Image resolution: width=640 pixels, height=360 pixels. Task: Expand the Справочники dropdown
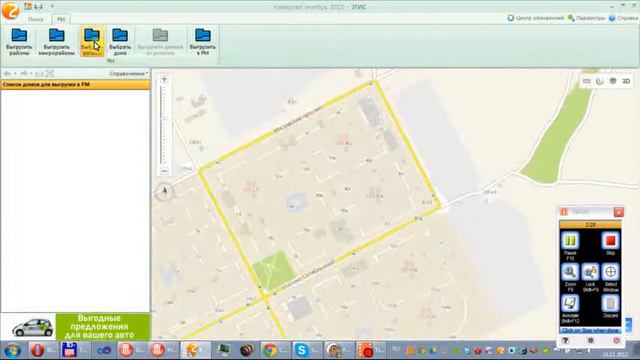[x=129, y=73]
